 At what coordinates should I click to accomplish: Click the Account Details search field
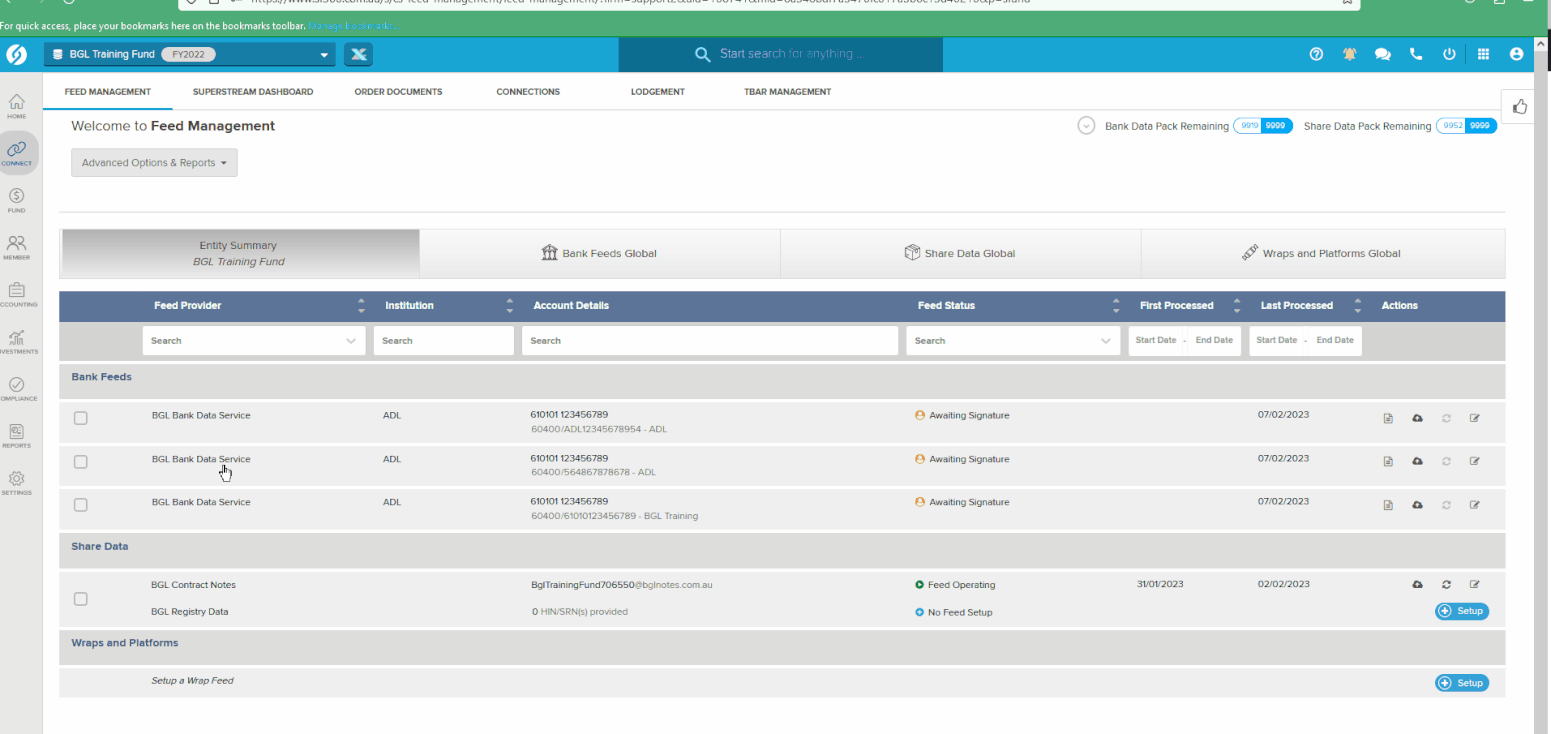click(709, 341)
